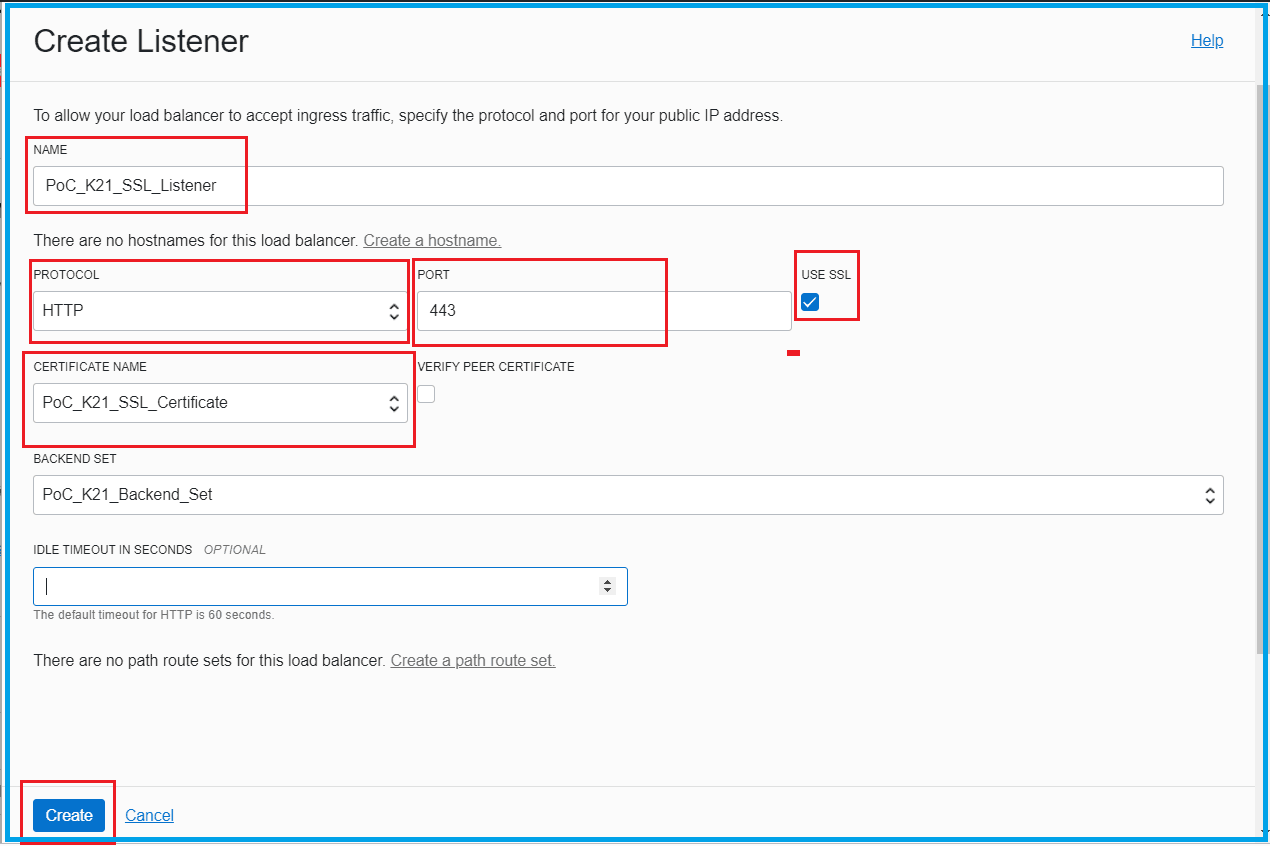Screen dimensions: 1270x846
Task: Open the Help link
Action: coord(1206,41)
